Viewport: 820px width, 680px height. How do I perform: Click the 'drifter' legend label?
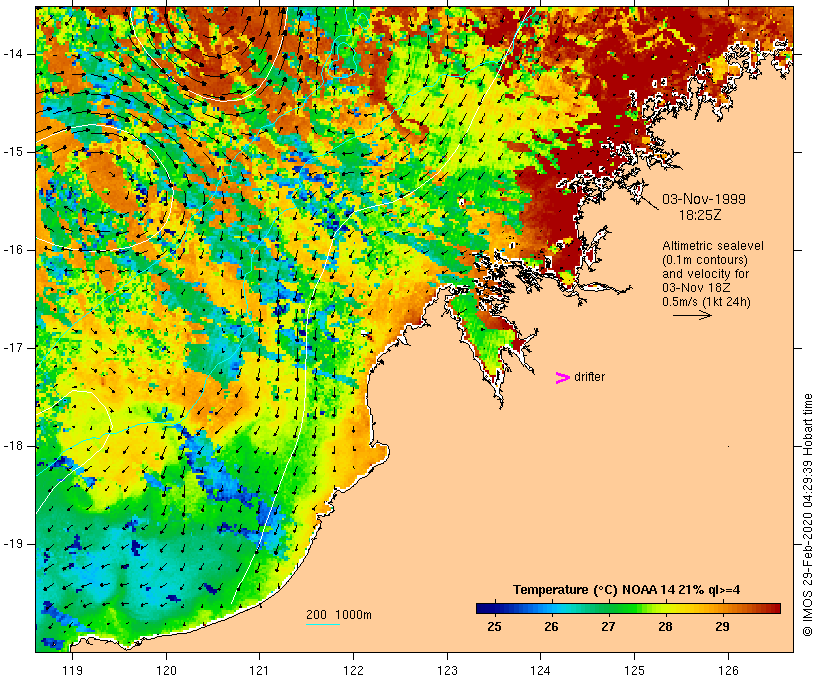[589, 377]
